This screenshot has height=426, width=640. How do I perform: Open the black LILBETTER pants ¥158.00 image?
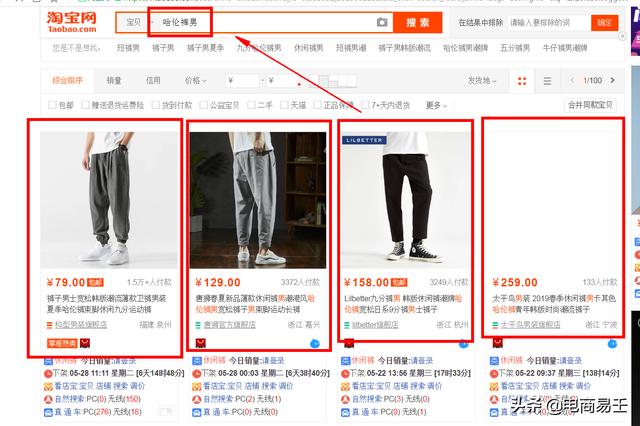tap(407, 200)
